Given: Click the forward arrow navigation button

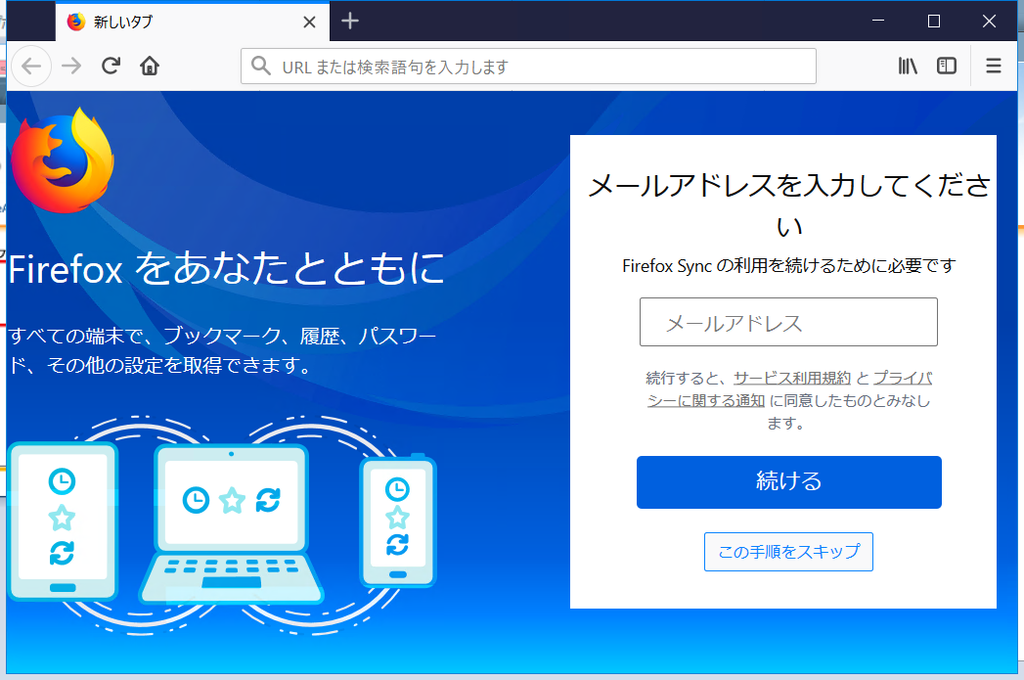Looking at the screenshot, I should (71, 66).
